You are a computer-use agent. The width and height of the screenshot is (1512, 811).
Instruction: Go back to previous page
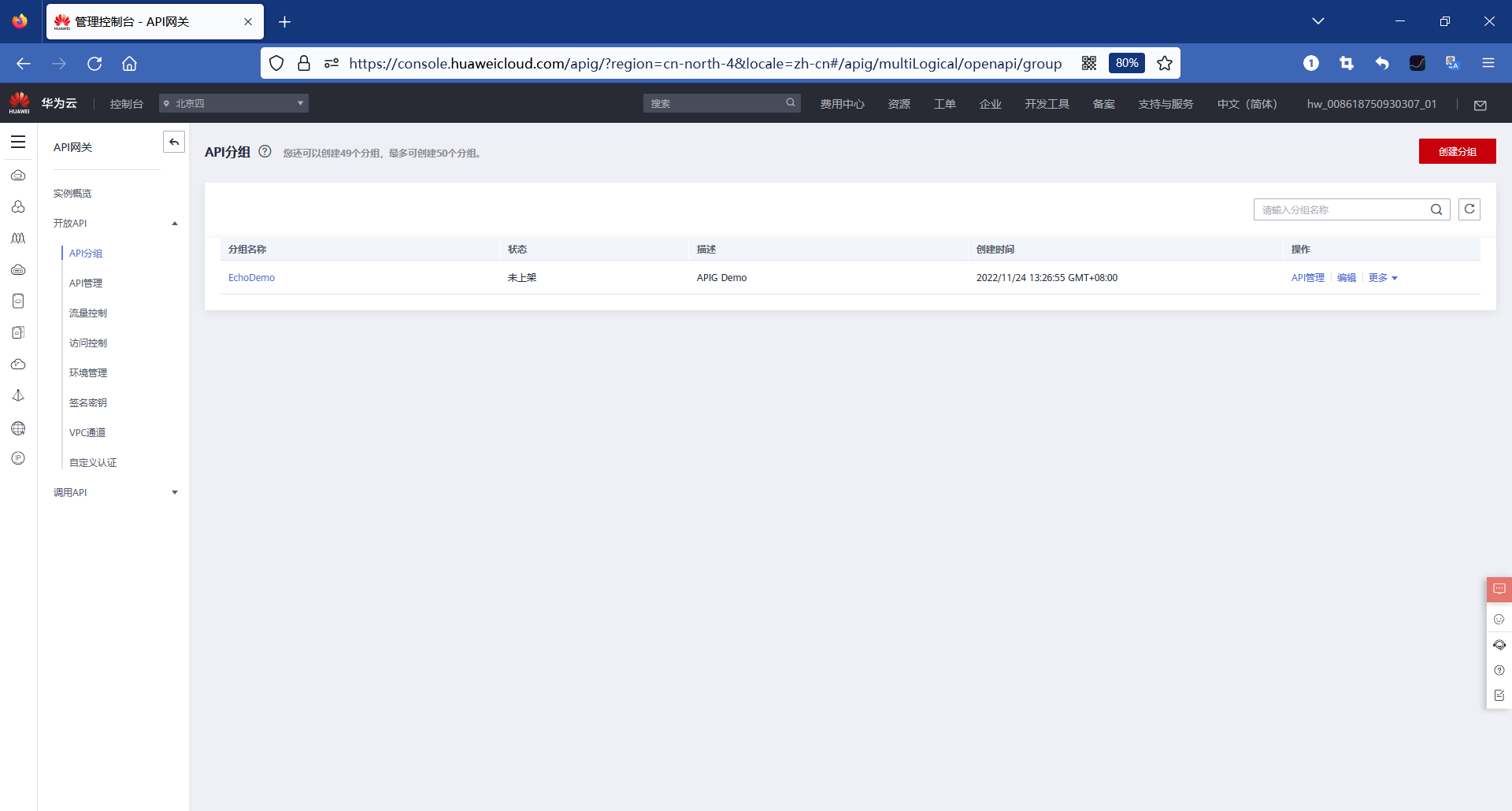pyautogui.click(x=24, y=64)
